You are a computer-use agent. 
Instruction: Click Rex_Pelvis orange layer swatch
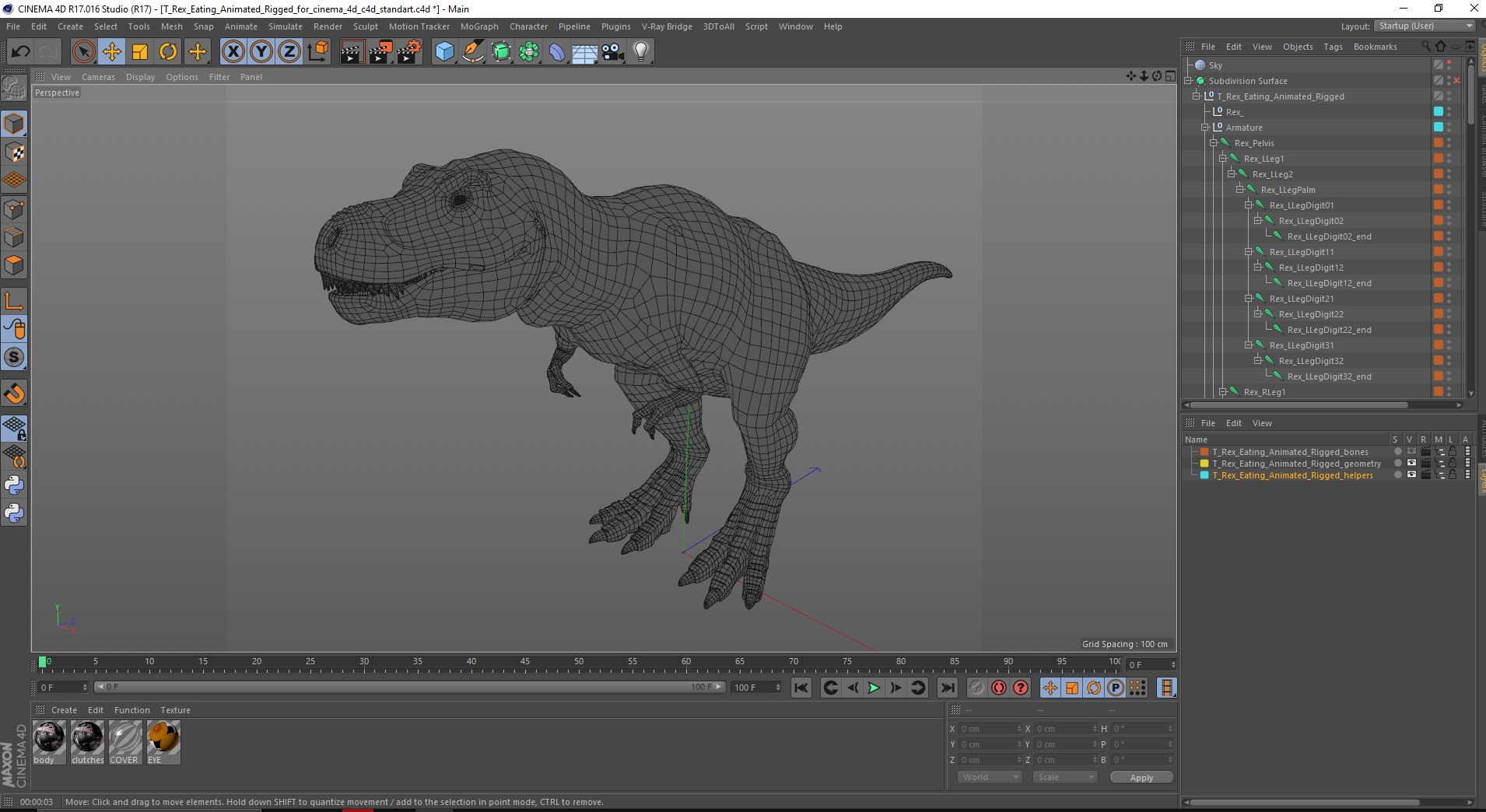click(x=1439, y=143)
